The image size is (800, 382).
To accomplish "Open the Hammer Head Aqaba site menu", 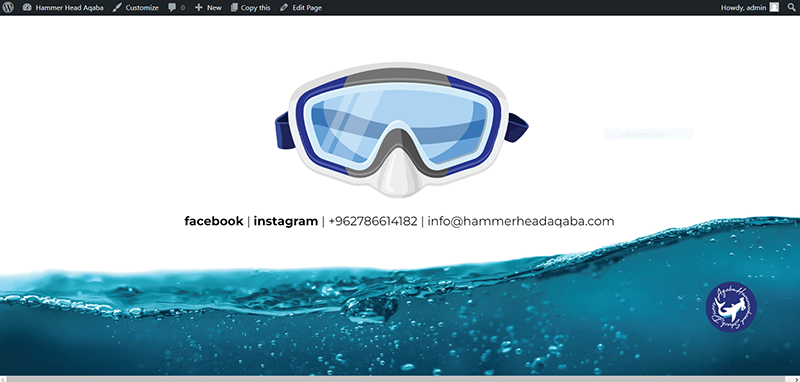I will click(x=69, y=8).
